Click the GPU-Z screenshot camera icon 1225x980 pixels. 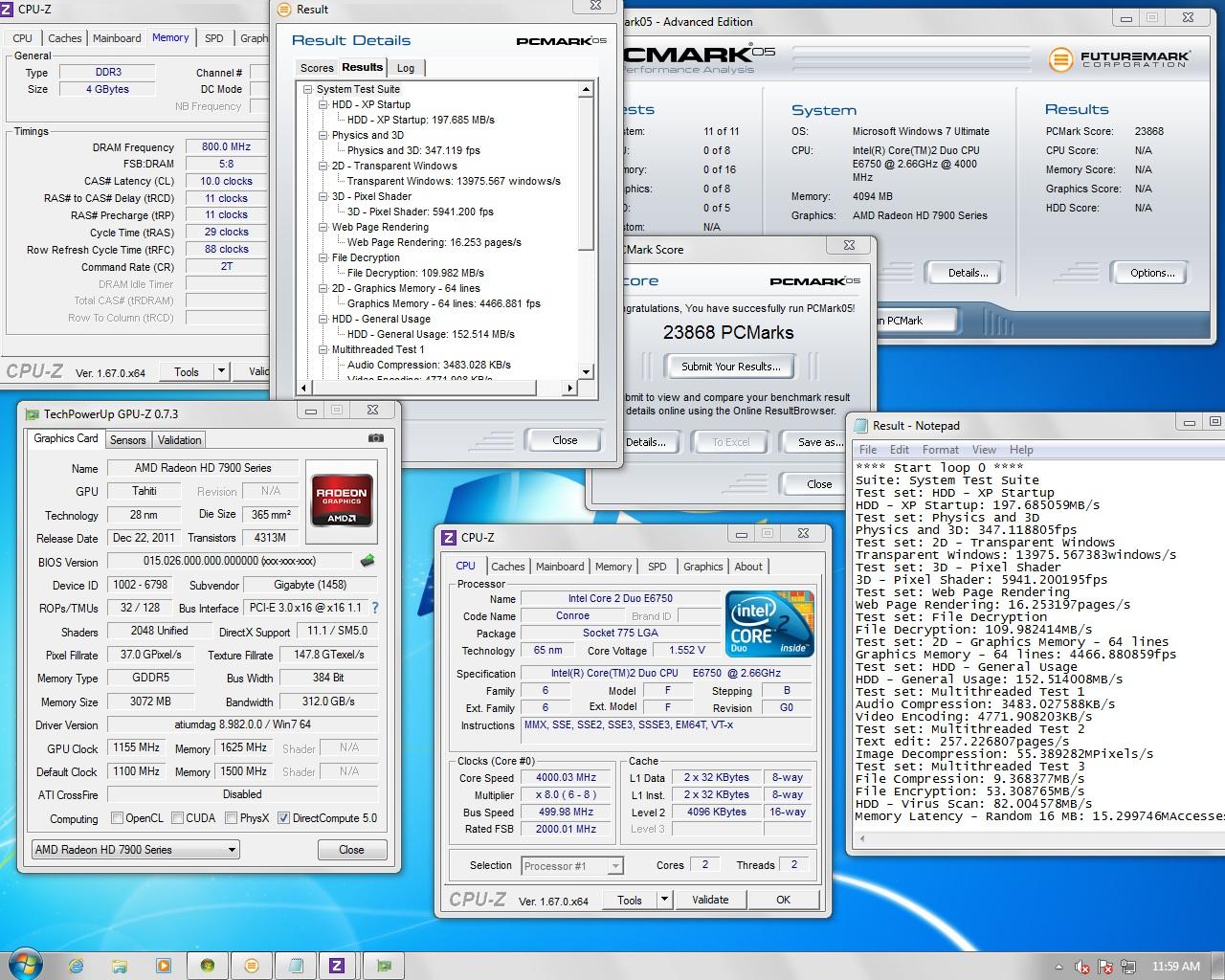point(375,438)
